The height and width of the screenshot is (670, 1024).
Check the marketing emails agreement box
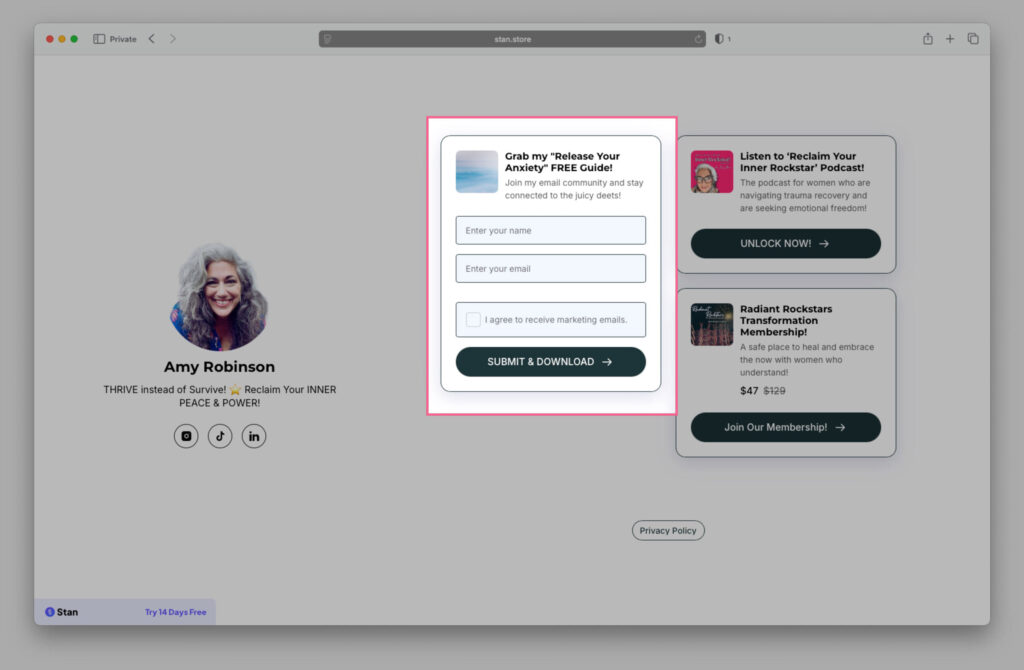473,320
